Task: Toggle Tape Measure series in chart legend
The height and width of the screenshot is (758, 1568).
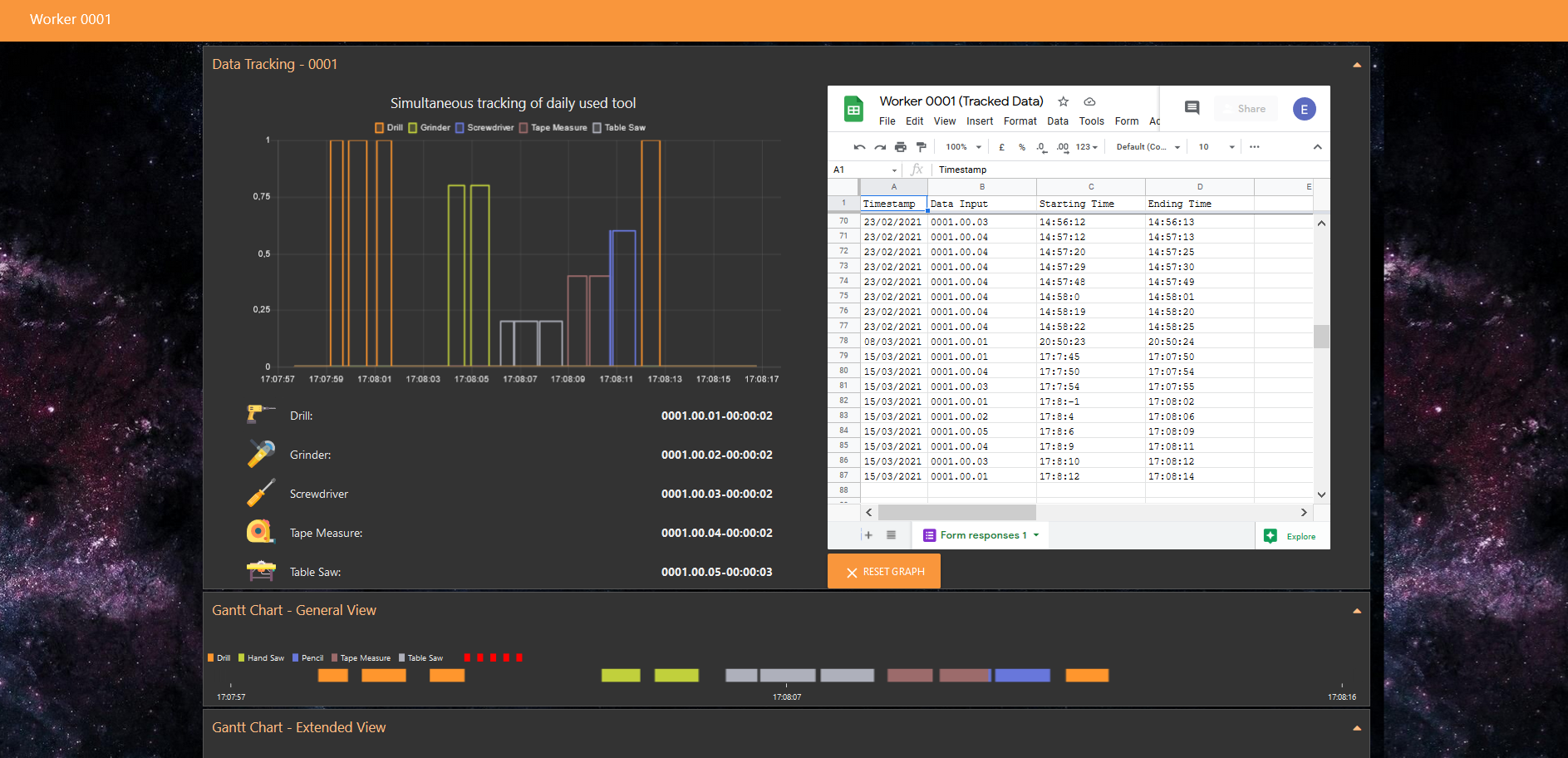Action: [x=553, y=128]
